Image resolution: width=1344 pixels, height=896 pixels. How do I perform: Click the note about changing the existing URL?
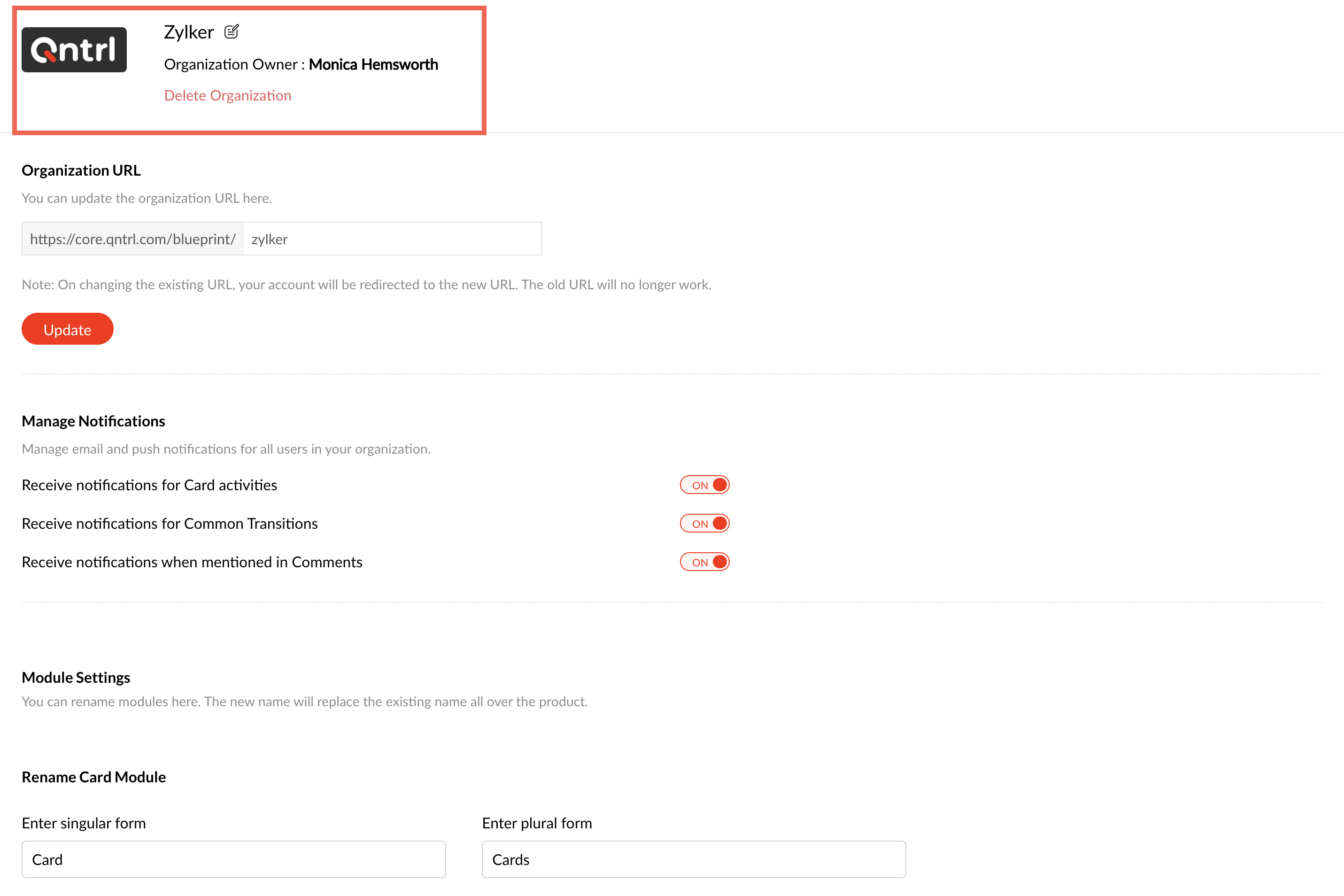pos(366,285)
